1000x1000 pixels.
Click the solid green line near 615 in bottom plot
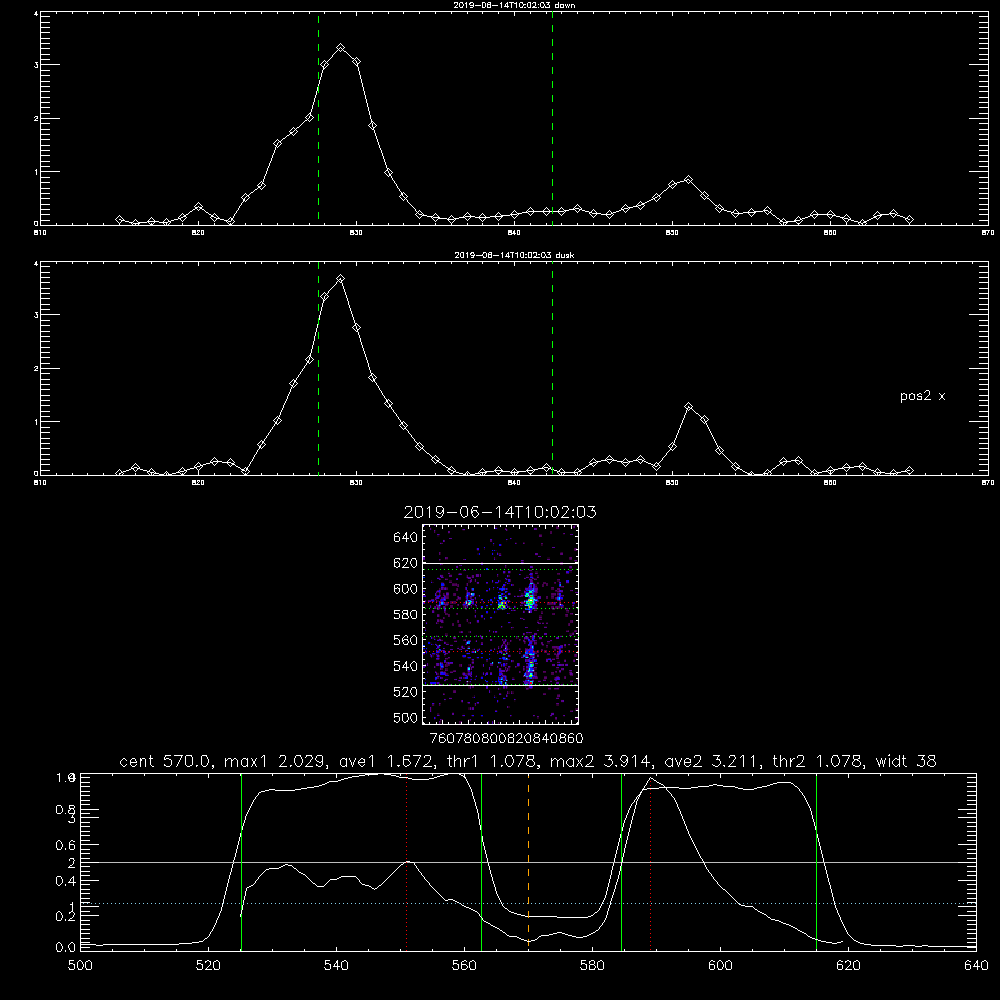click(816, 862)
